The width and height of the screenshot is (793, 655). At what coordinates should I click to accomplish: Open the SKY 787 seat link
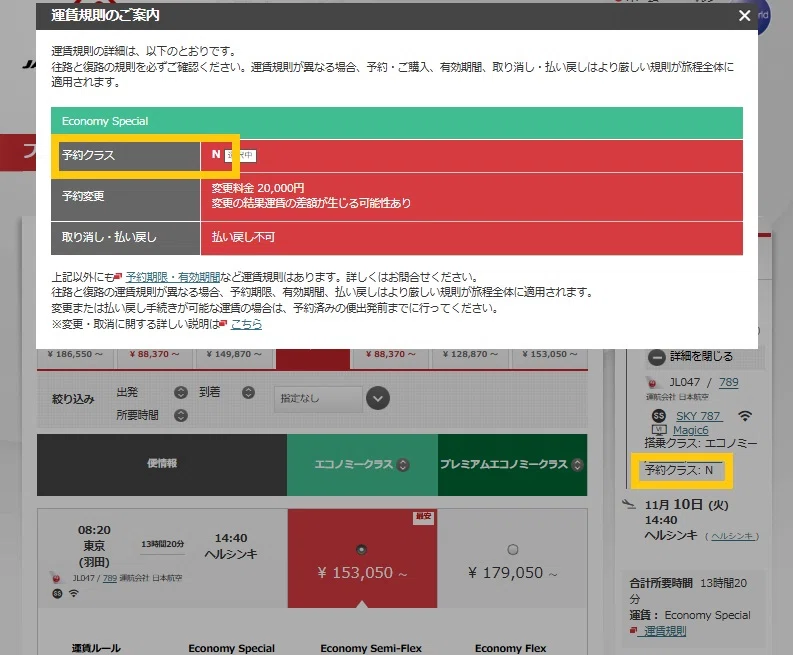(x=699, y=416)
